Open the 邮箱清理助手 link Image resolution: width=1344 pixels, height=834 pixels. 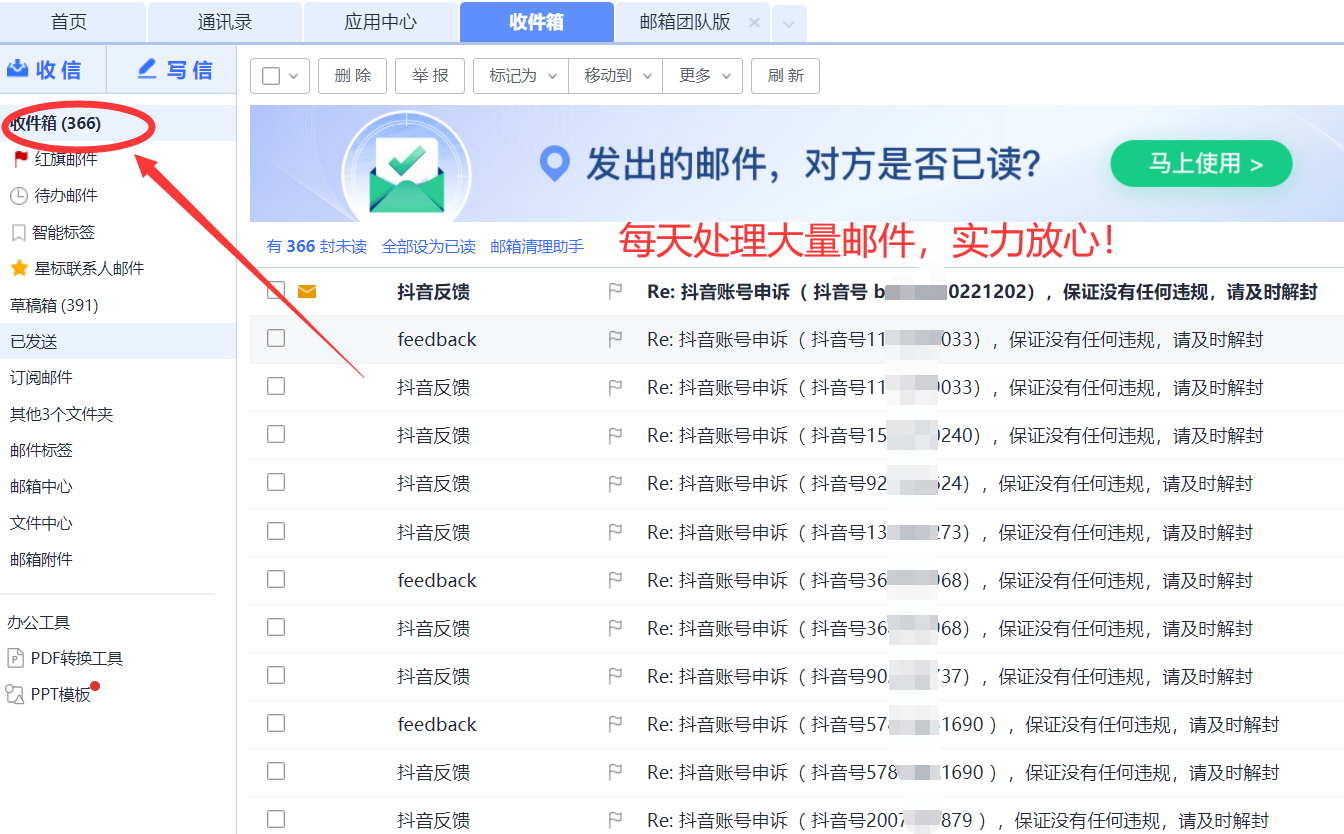[537, 246]
